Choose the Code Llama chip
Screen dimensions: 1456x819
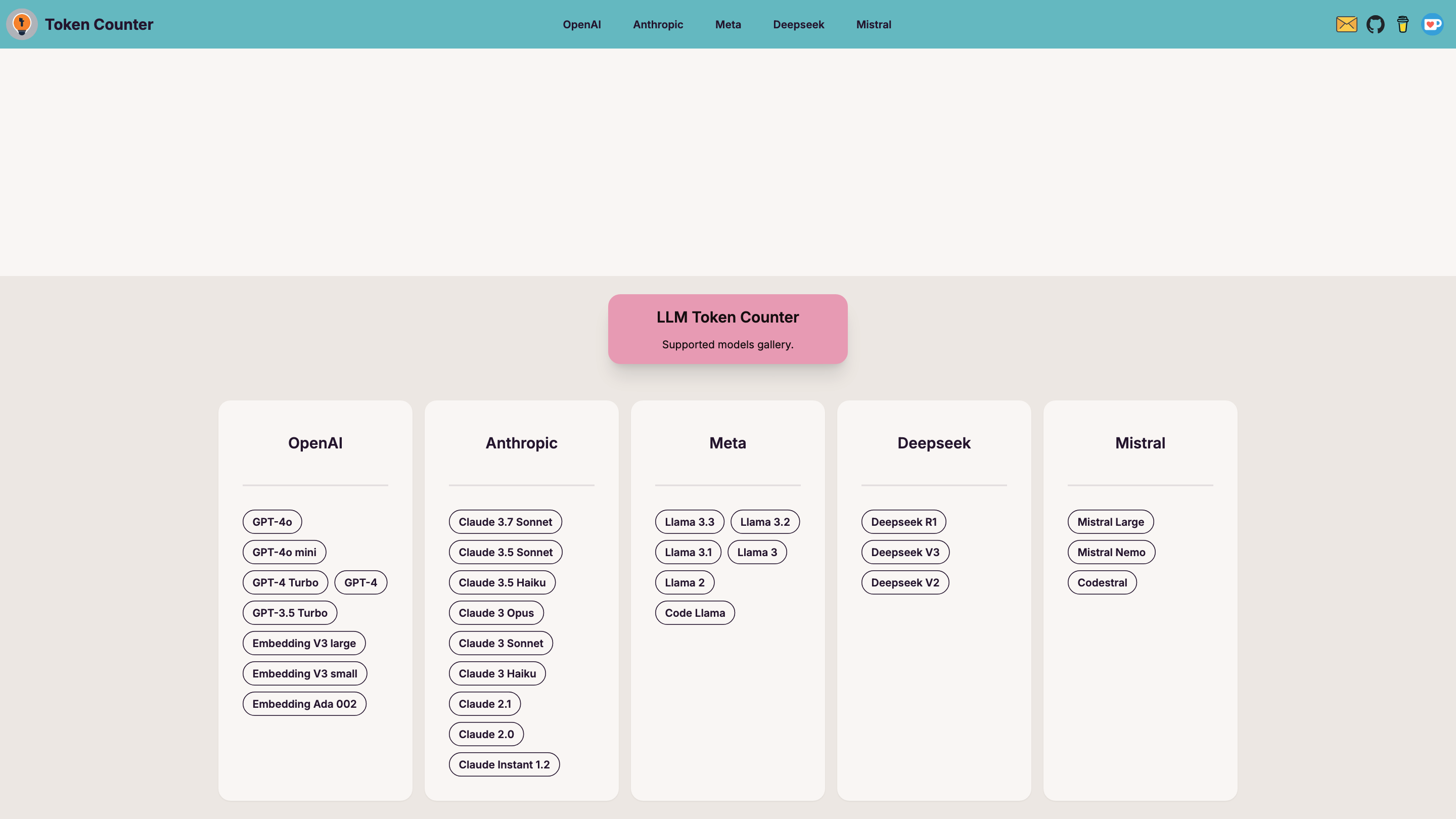(x=695, y=613)
